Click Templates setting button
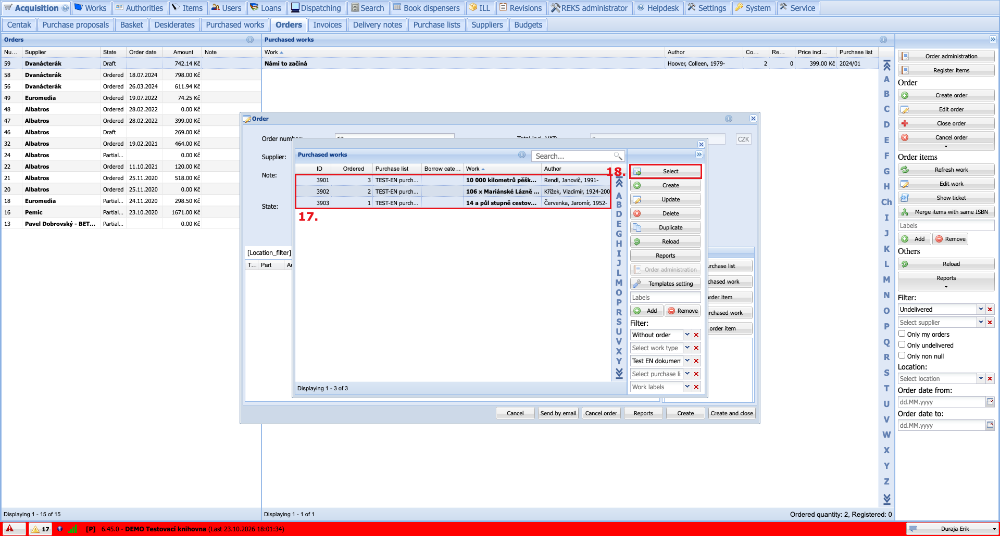Image resolution: width=1000 pixels, height=536 pixels. coord(665,283)
